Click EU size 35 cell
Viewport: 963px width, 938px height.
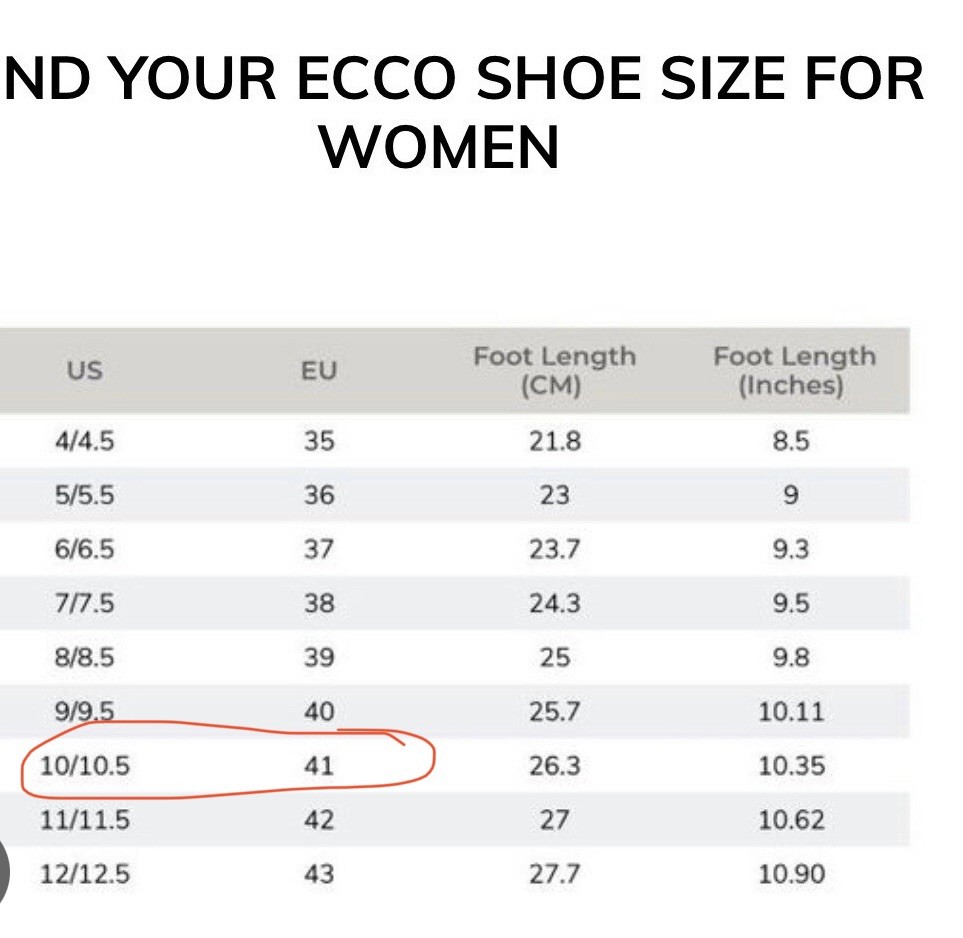tap(319, 441)
